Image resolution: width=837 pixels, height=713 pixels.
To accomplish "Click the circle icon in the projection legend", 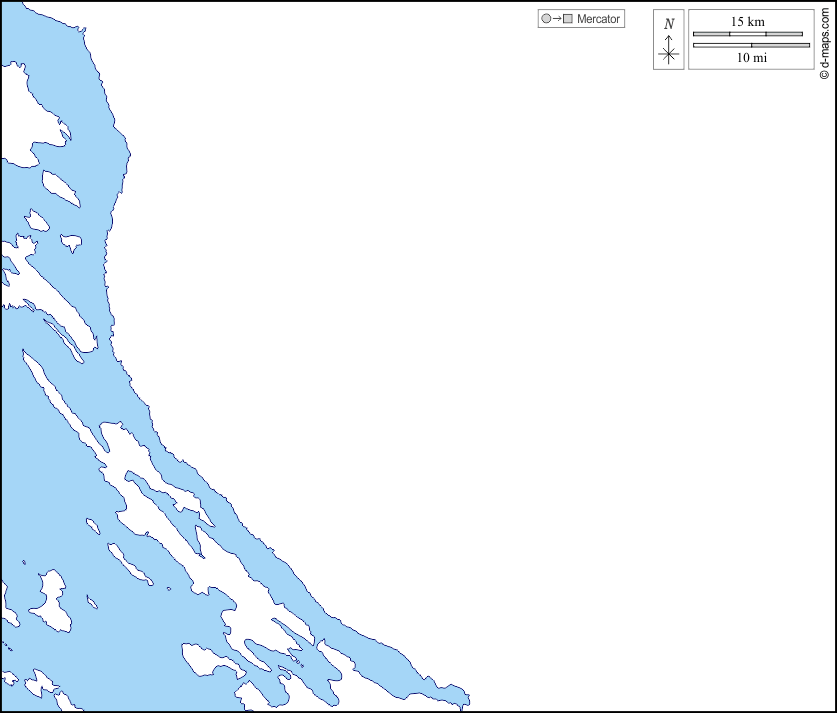I will point(546,19).
